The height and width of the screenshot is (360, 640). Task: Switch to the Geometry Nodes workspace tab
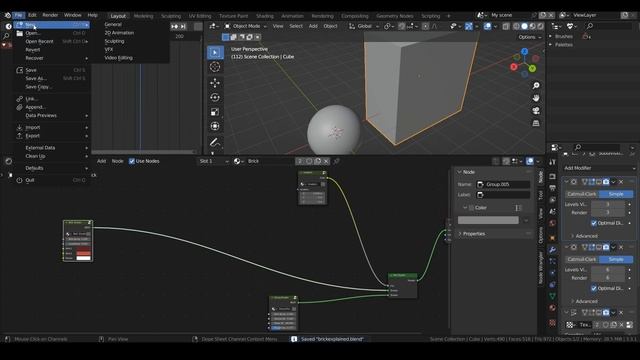(395, 16)
